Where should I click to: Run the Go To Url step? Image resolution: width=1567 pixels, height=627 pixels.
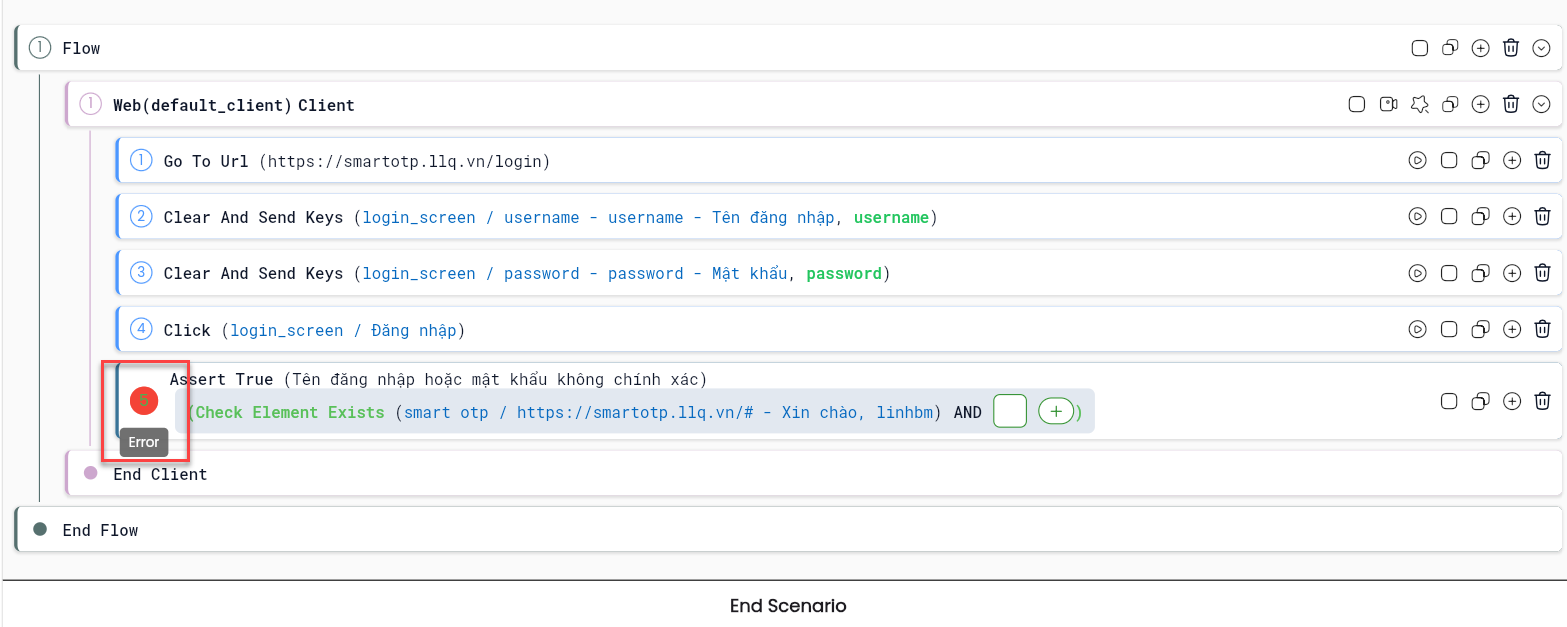(1417, 160)
